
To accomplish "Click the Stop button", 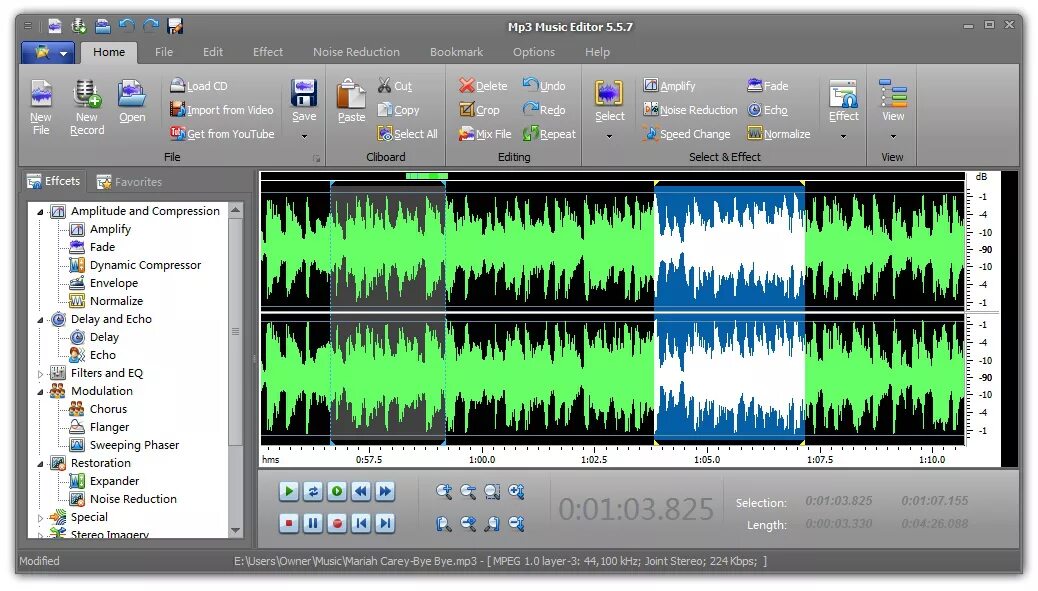I will (289, 523).
